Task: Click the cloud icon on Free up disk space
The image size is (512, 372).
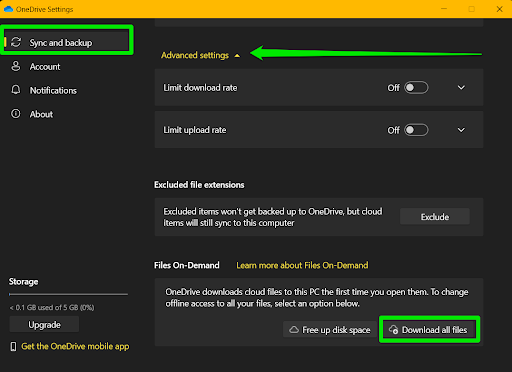Action: 294,330
